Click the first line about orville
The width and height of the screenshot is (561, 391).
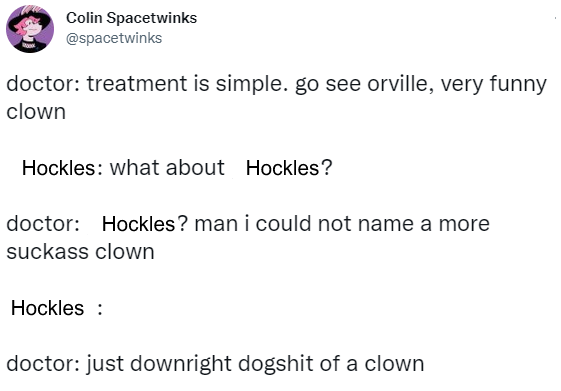click(277, 84)
